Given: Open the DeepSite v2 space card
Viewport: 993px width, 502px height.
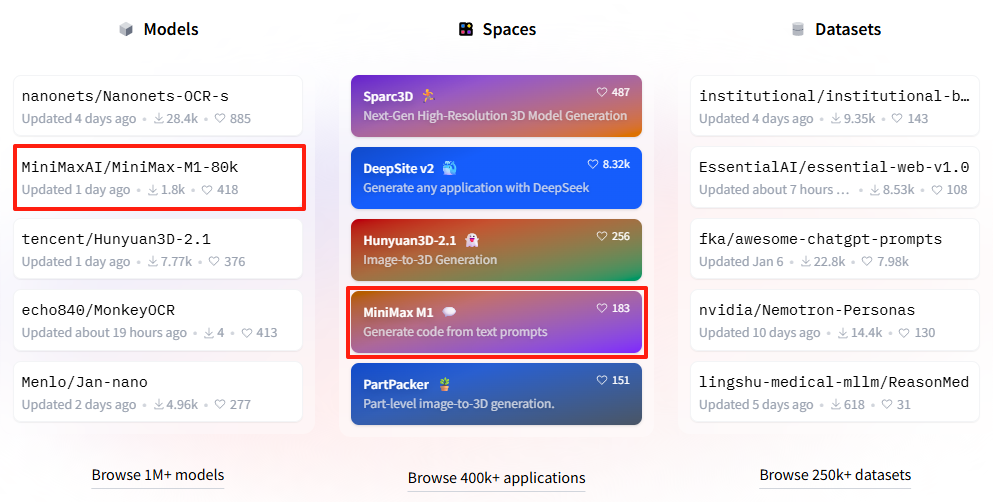Looking at the screenshot, I should (x=496, y=178).
